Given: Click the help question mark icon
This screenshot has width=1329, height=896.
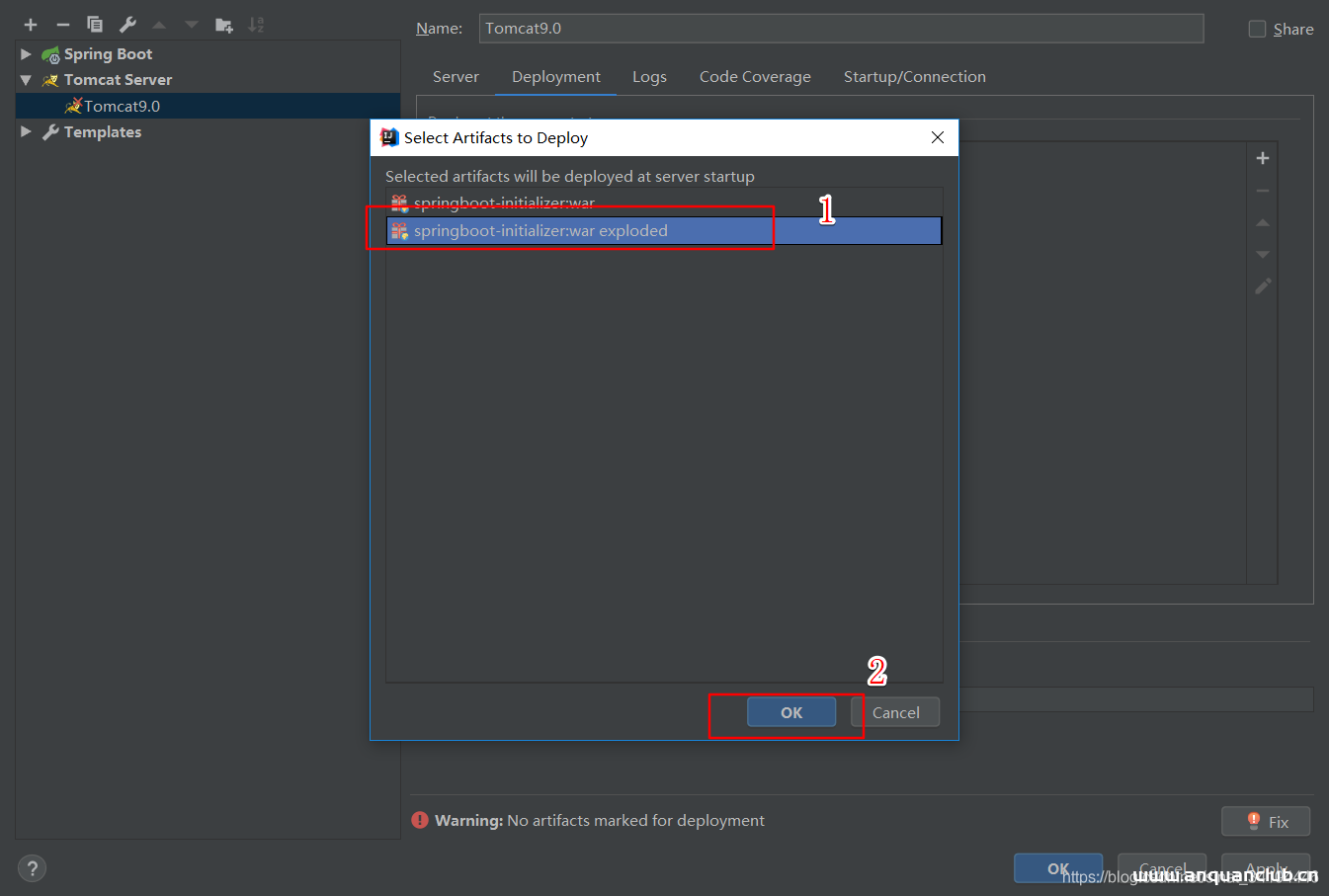Looking at the screenshot, I should click(32, 868).
